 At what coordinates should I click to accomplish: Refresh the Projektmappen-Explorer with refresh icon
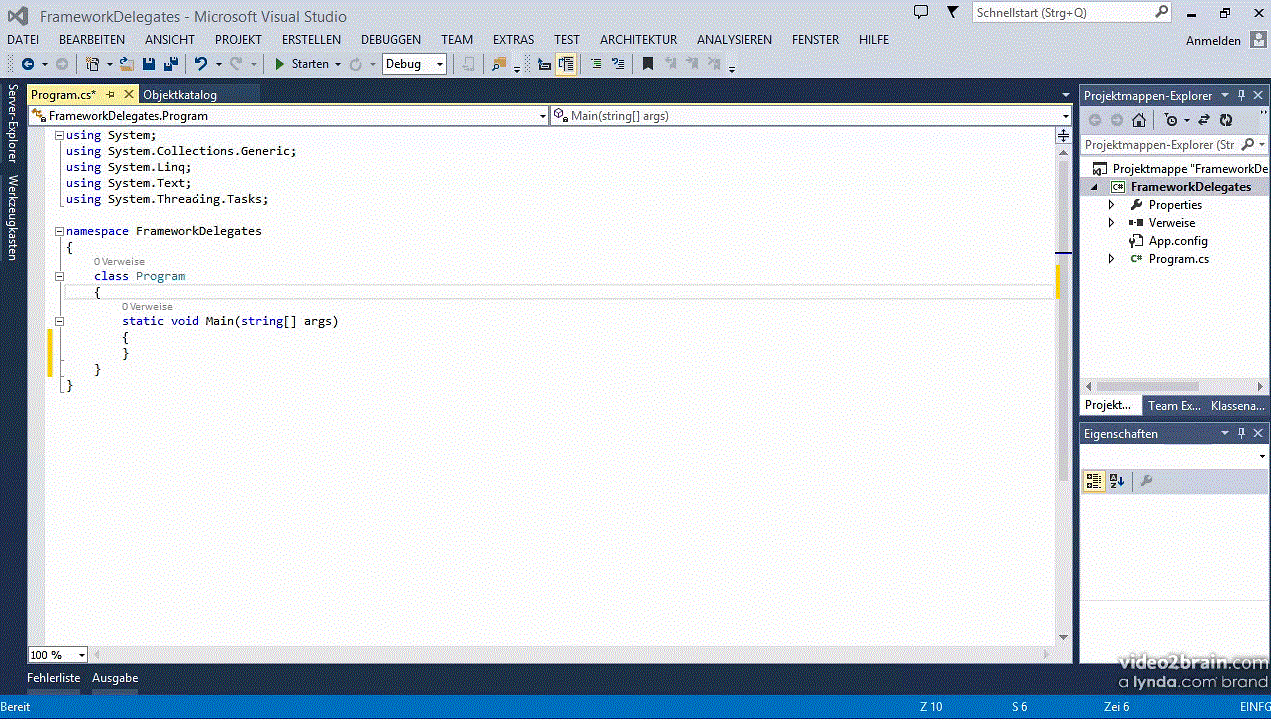point(1226,120)
